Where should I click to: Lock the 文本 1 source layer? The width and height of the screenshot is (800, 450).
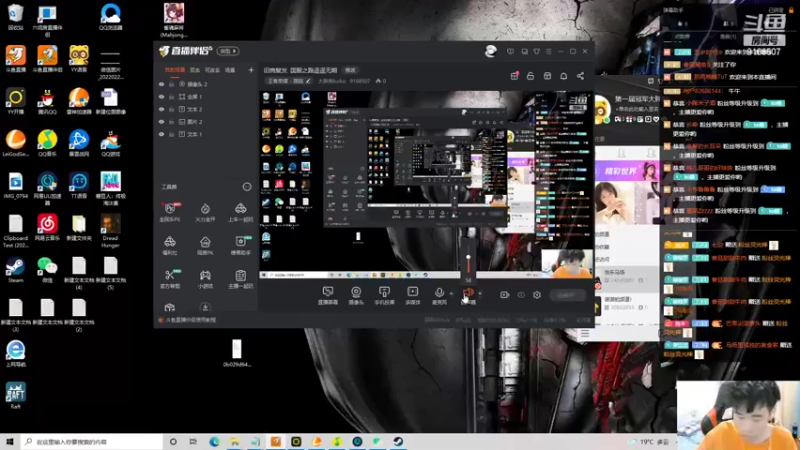[171, 134]
